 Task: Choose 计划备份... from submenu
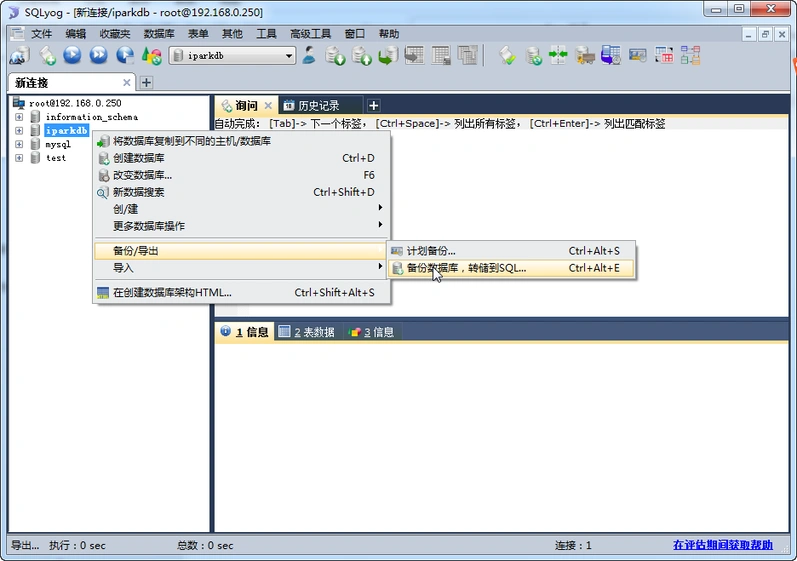511,251
